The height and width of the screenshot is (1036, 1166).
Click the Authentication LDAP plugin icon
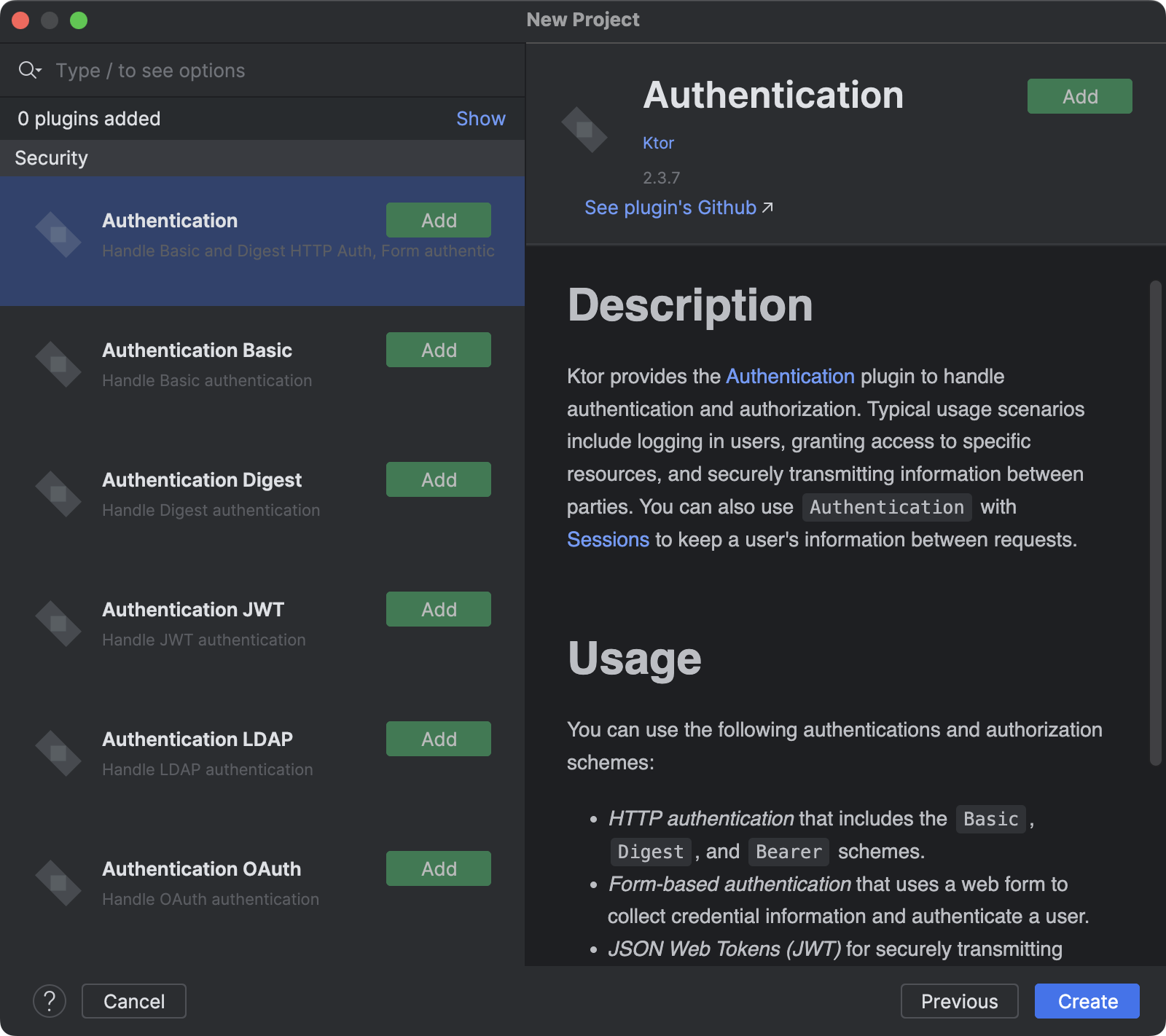point(58,753)
